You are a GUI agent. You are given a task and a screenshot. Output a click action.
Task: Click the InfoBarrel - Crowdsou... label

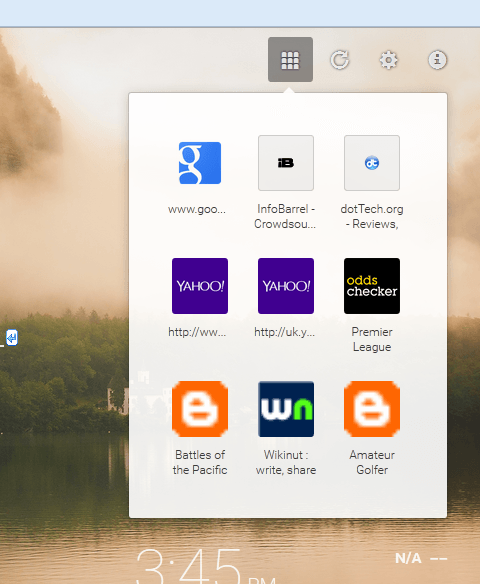[285, 216]
